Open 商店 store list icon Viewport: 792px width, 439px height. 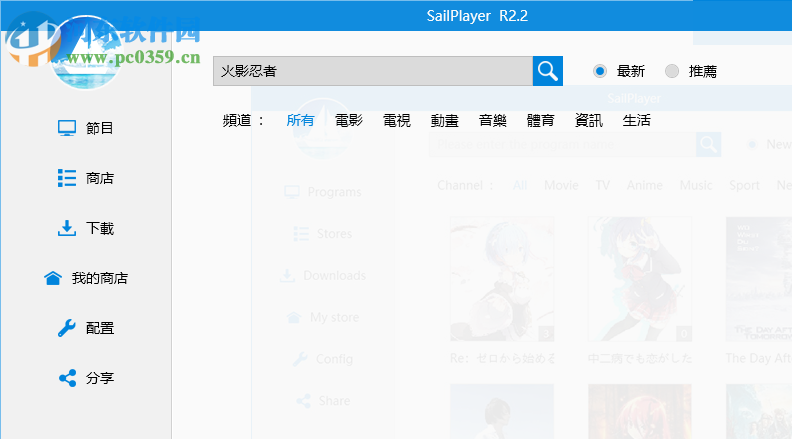click(x=67, y=178)
